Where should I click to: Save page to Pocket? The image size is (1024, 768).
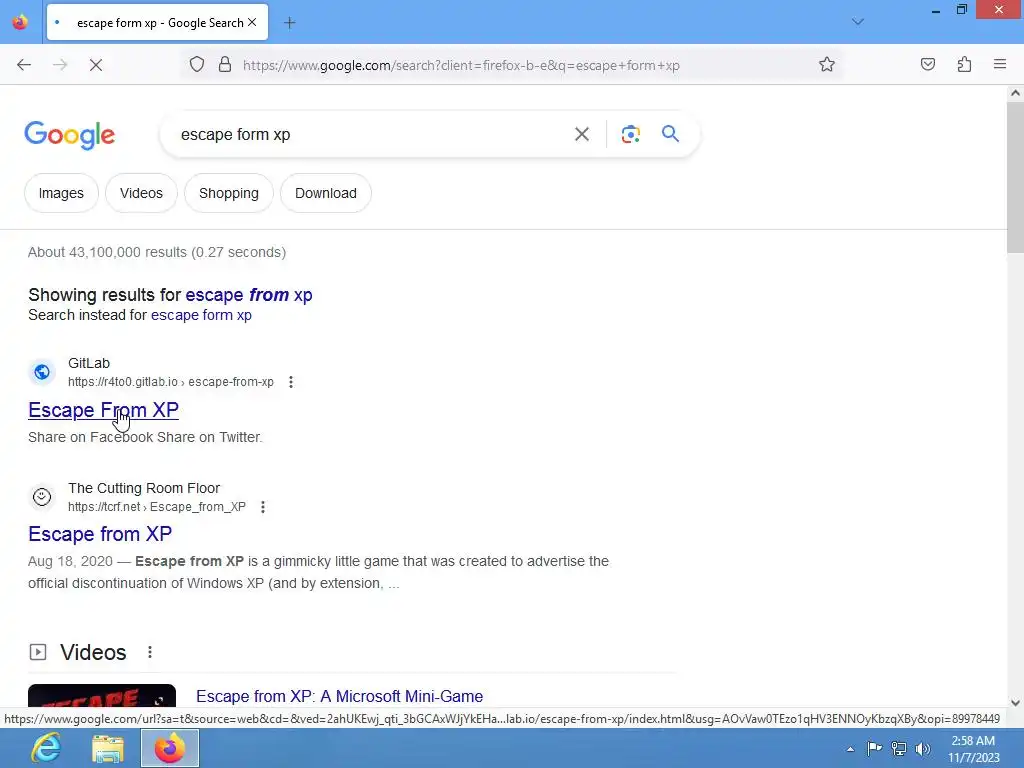click(x=927, y=64)
